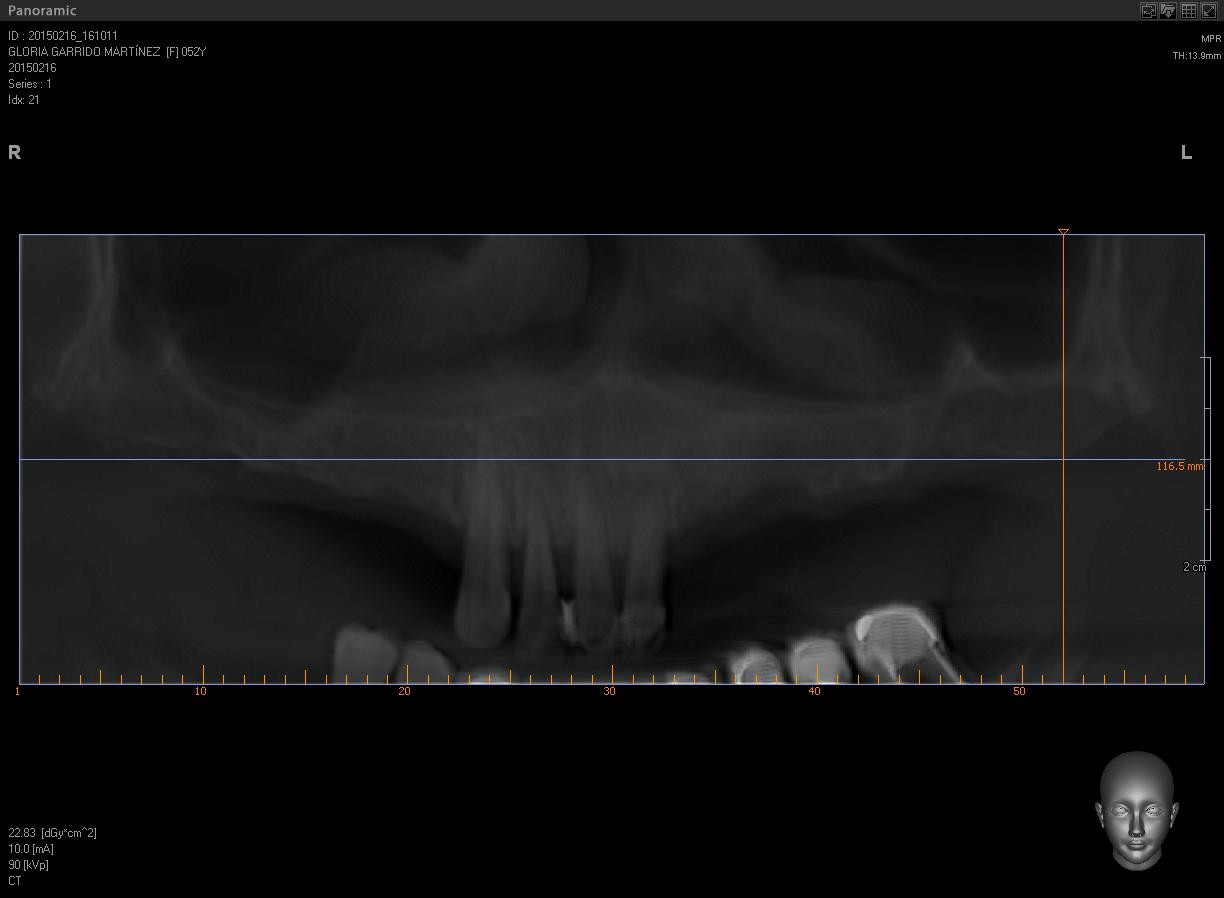Click the L orientation marker
The image size is (1224, 898).
(1186, 152)
